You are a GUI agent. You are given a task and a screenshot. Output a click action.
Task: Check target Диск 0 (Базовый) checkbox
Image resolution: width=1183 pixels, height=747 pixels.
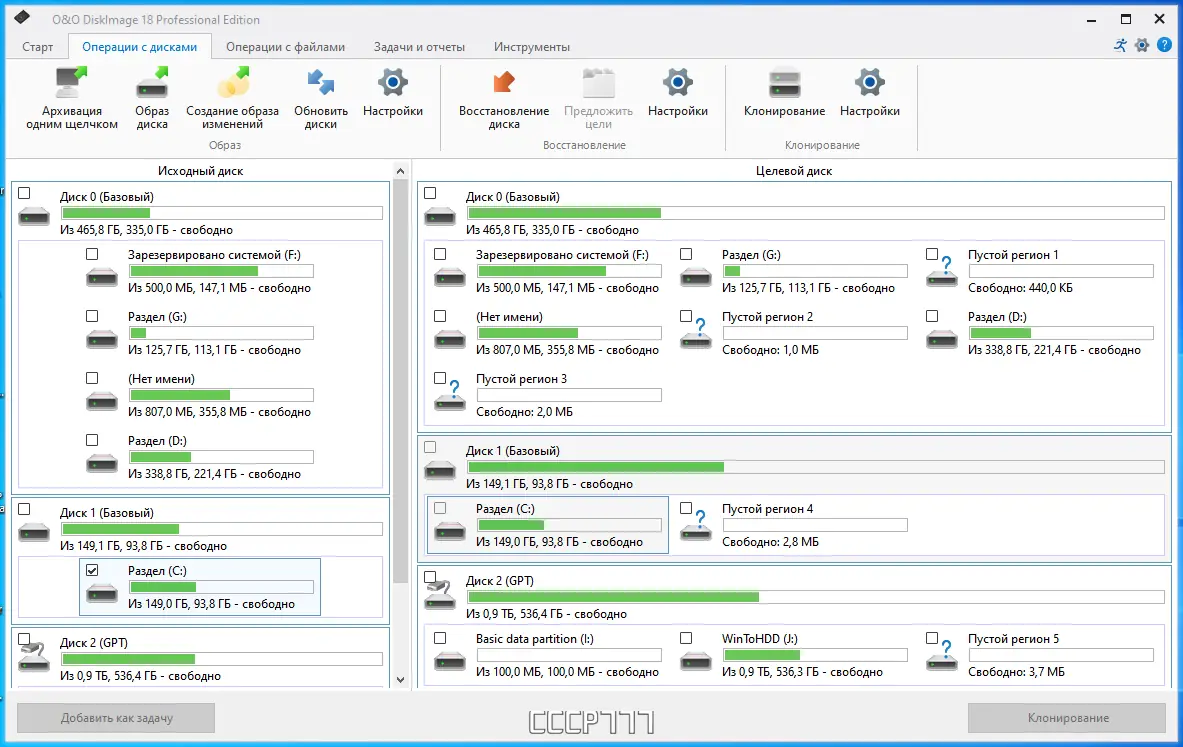point(430,193)
